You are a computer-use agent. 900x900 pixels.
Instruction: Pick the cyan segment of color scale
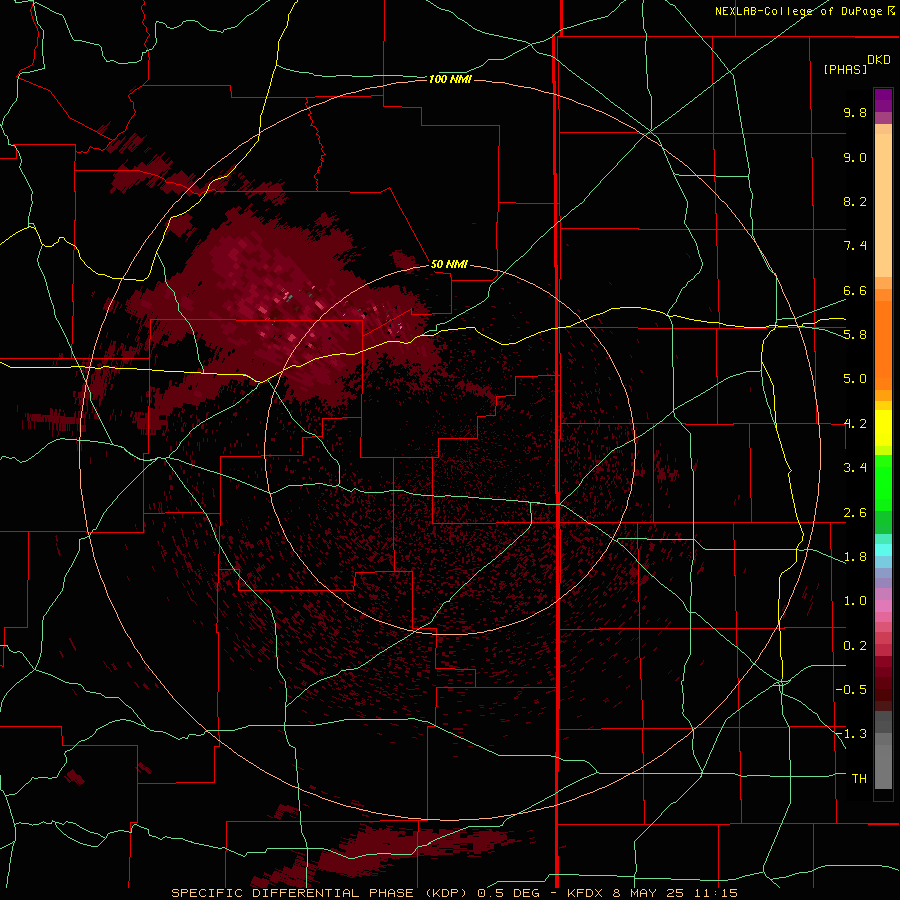pos(883,550)
